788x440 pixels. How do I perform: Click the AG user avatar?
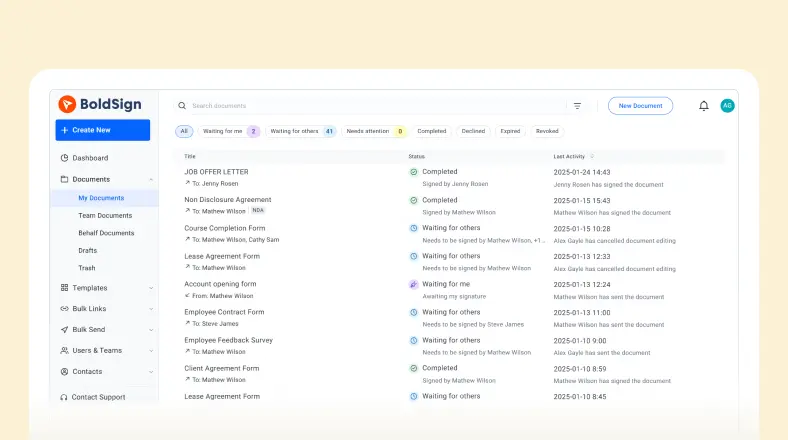point(727,106)
